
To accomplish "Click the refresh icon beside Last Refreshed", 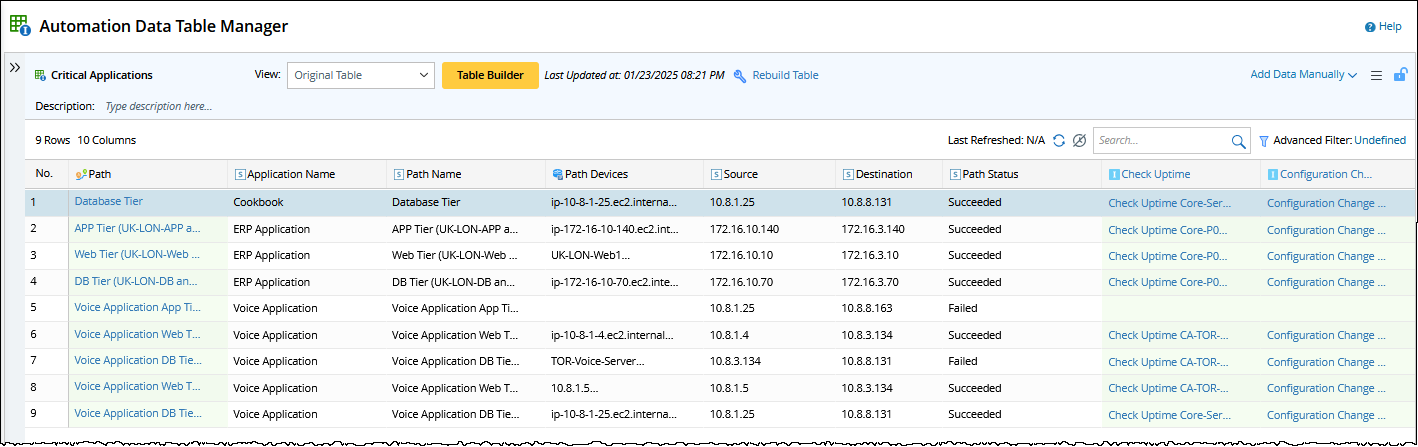I will tap(1059, 141).
